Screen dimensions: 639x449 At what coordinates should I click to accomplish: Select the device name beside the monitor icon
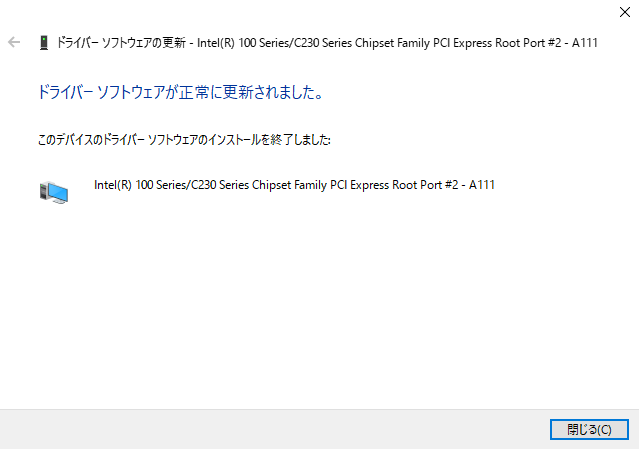294,185
